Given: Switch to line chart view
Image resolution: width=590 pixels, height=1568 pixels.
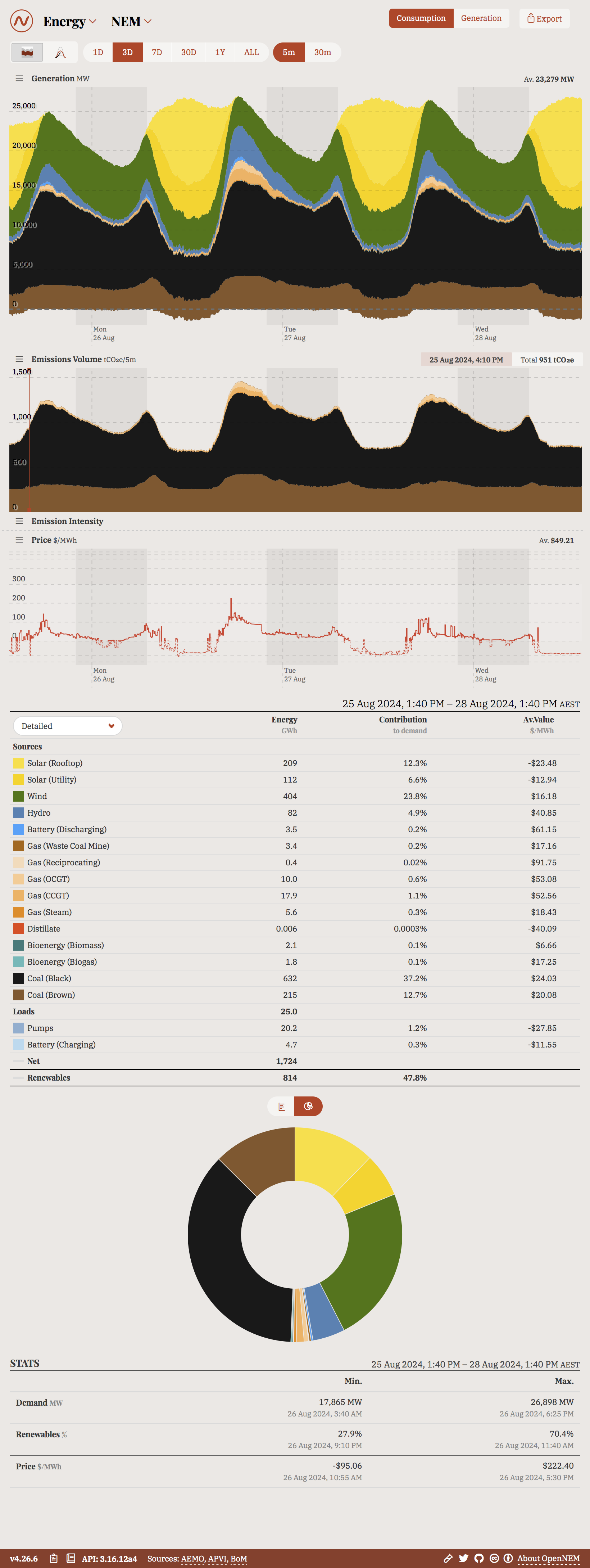Looking at the screenshot, I should tap(60, 53).
